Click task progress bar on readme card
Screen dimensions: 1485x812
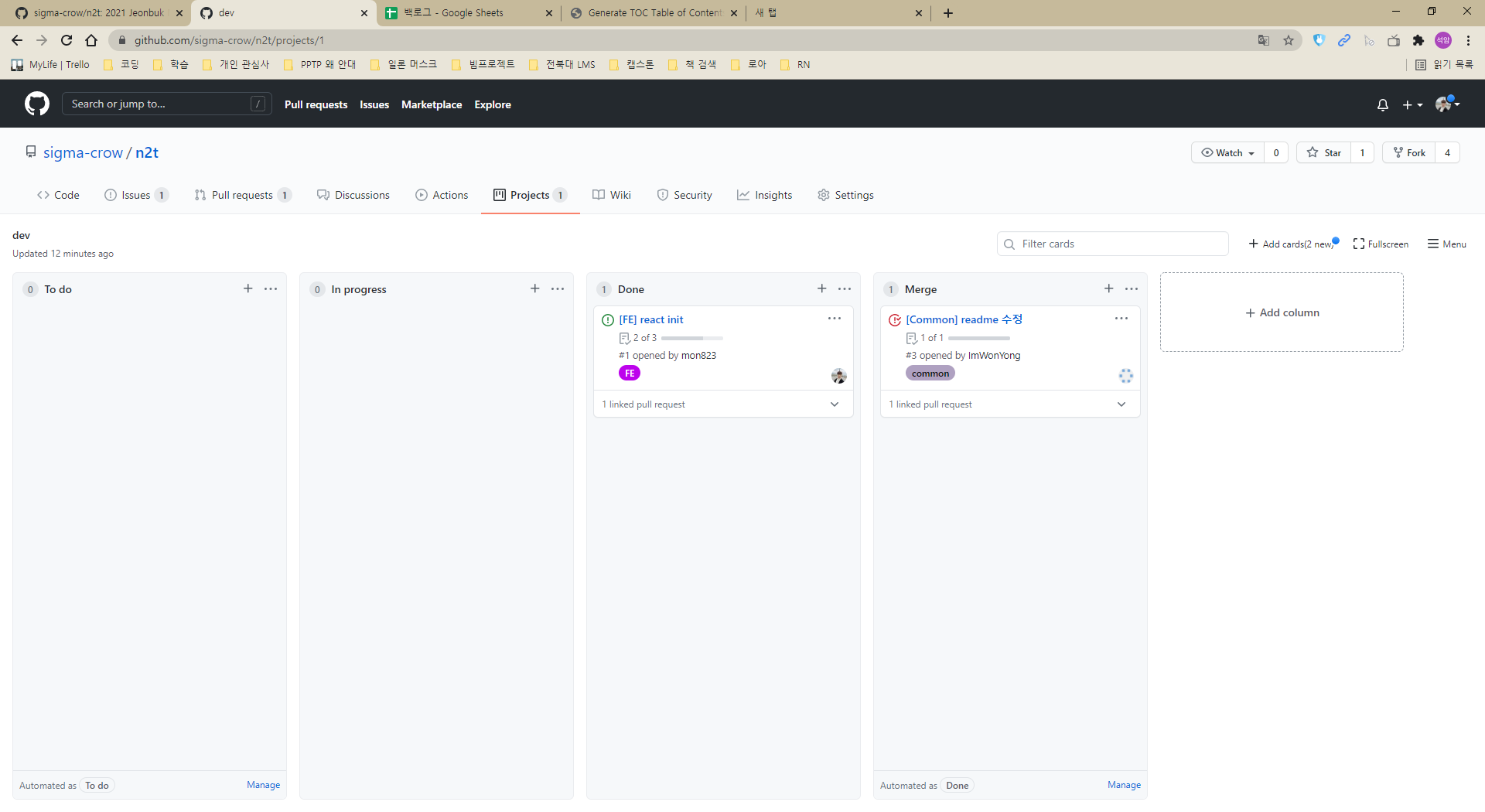pos(979,338)
